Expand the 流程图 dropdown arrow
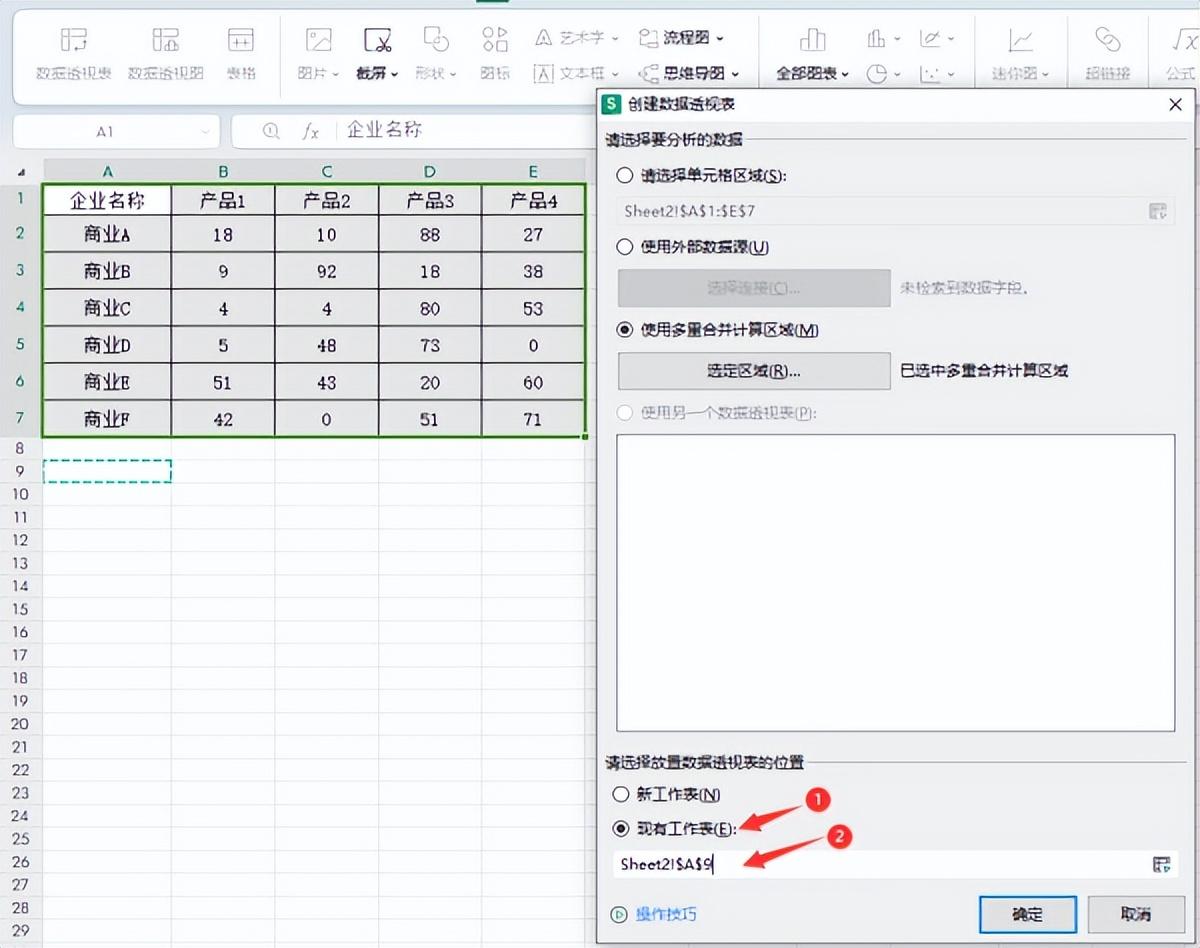Viewport: 1200px width, 948px height. [x=720, y=39]
